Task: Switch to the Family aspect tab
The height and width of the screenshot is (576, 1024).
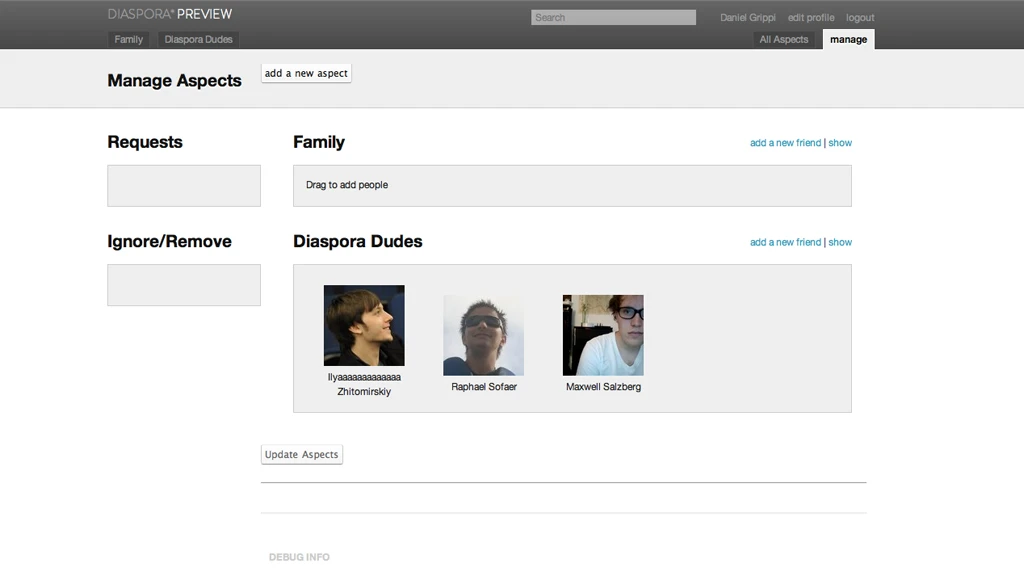Action: click(129, 39)
